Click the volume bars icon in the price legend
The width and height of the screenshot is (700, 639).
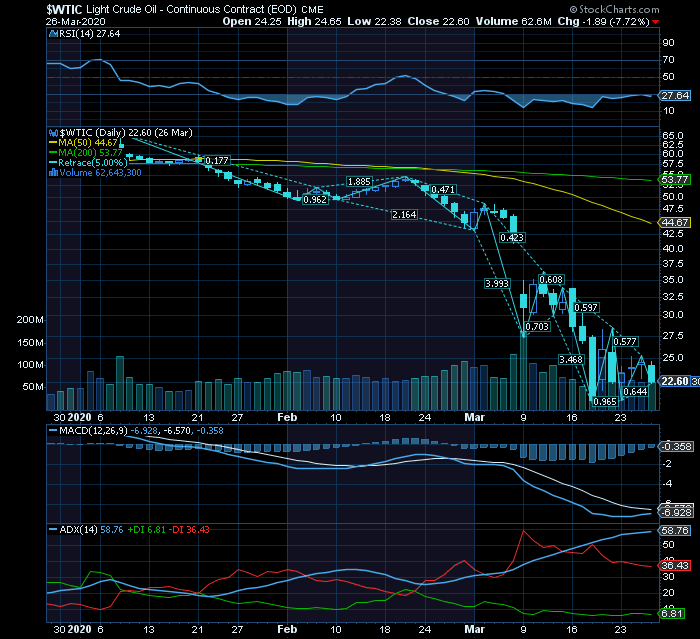(53, 173)
